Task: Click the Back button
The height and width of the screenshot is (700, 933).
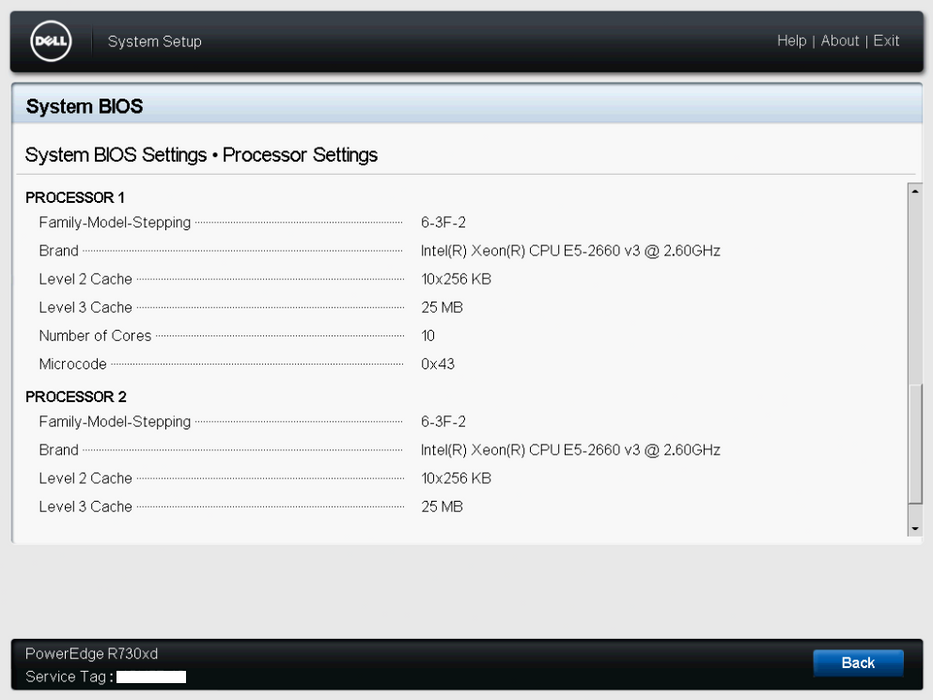Action: coord(858,663)
